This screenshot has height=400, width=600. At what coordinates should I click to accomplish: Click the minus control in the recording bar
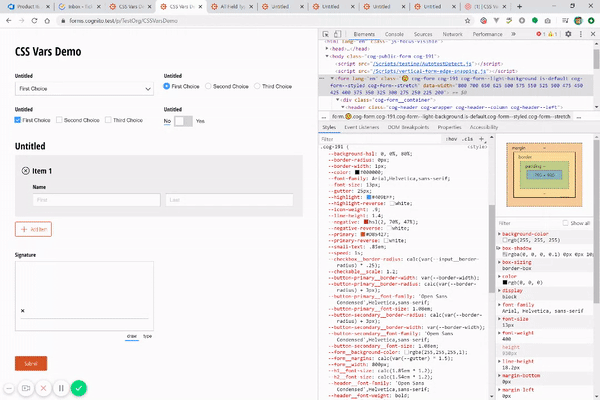click(x=9, y=389)
